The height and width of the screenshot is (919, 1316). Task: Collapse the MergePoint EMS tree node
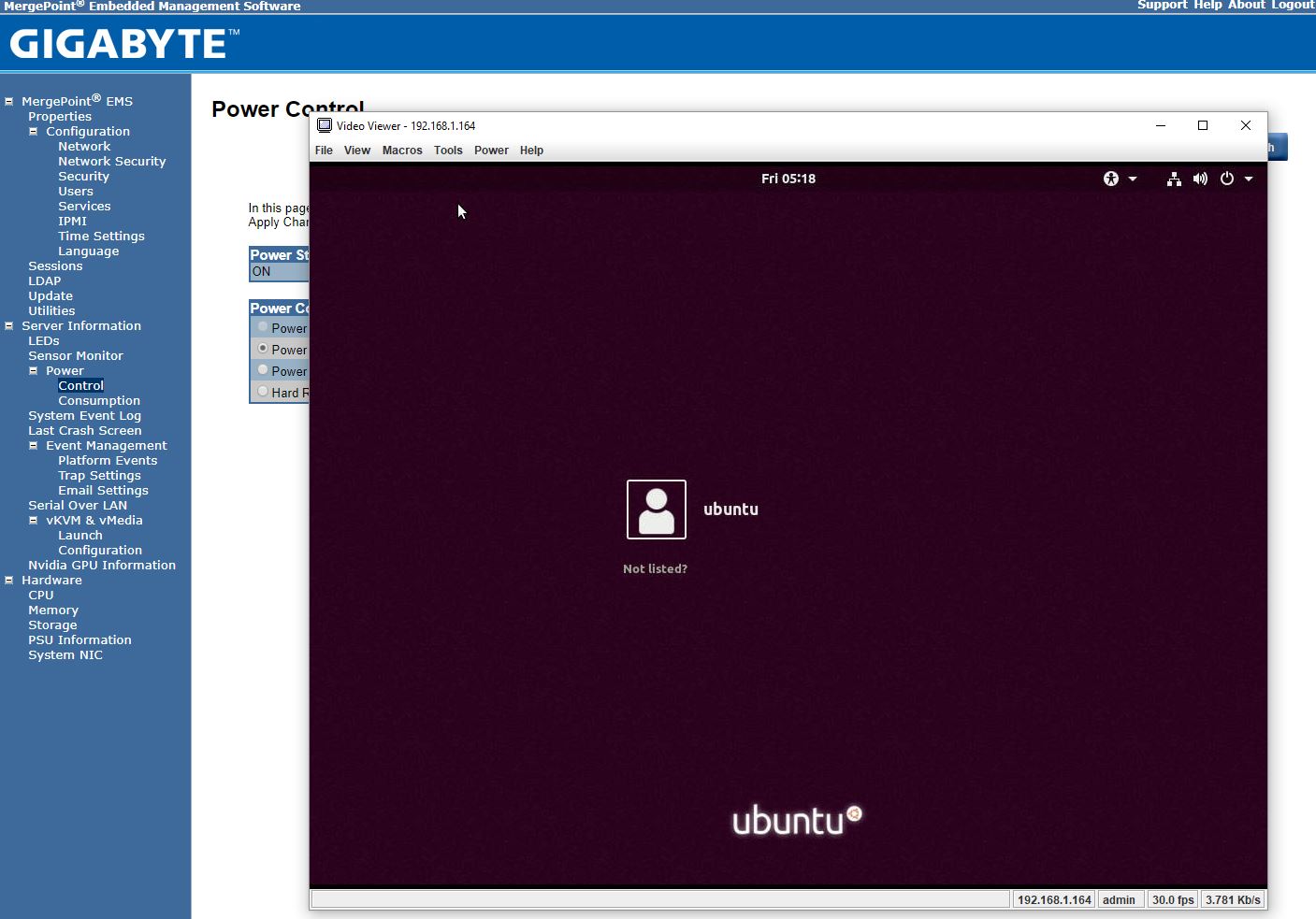pos(9,102)
